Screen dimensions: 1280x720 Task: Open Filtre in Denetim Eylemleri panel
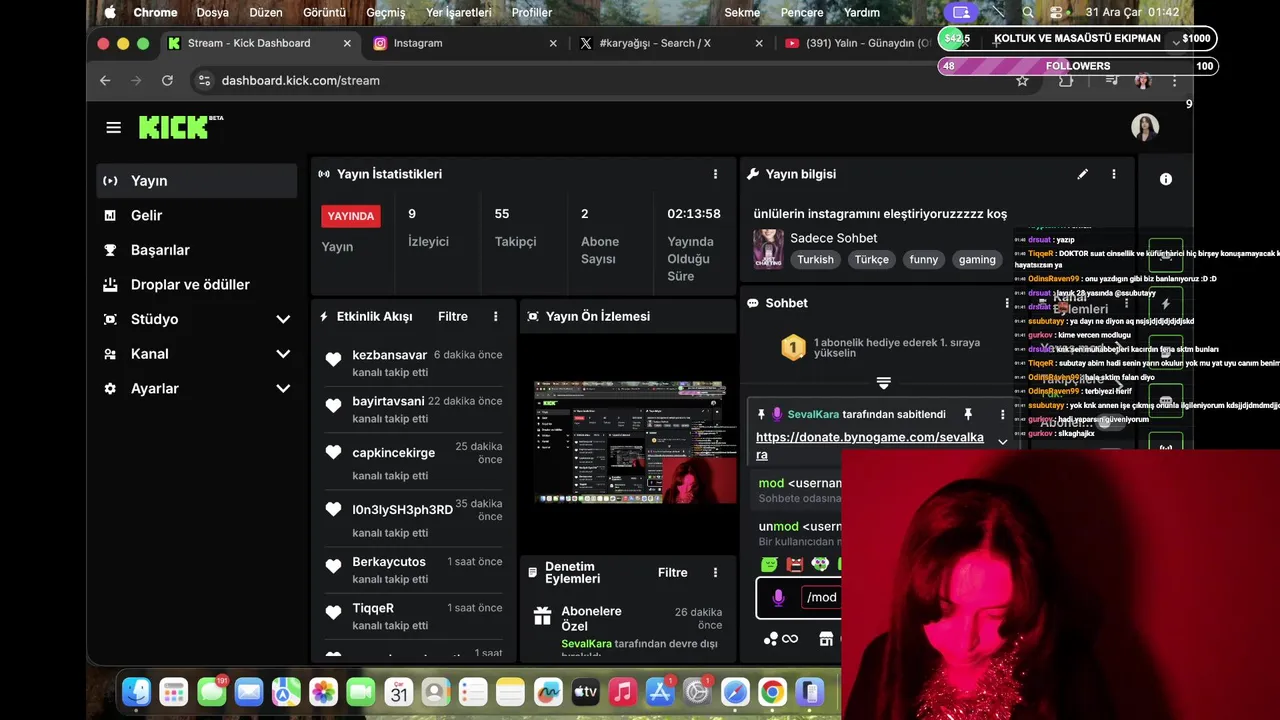click(x=673, y=573)
